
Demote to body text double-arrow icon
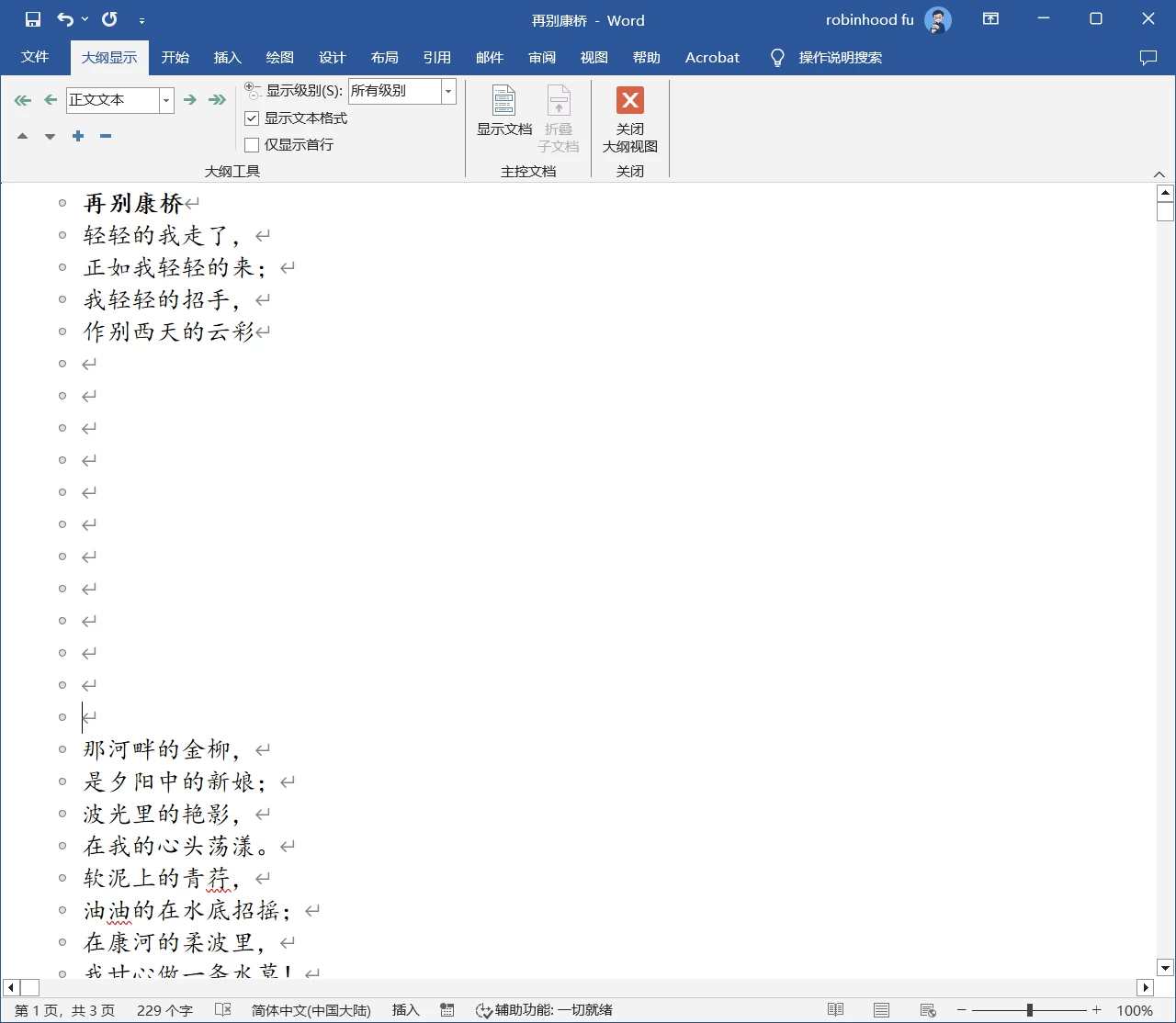pos(217,100)
